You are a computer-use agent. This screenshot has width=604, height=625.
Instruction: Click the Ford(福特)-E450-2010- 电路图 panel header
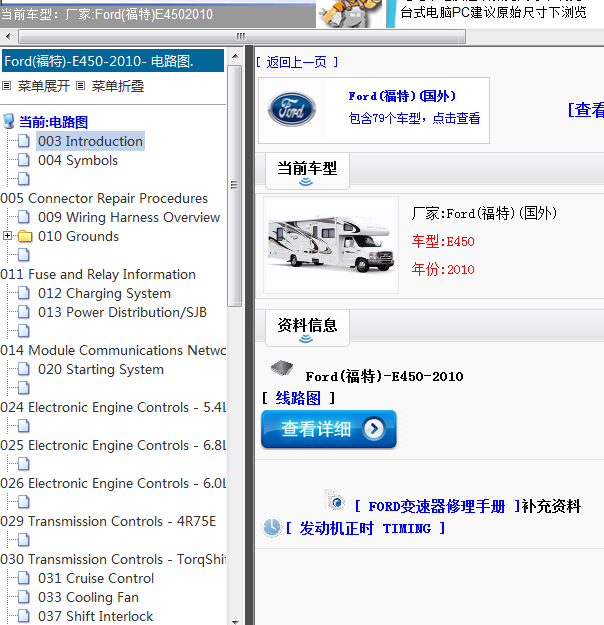(x=113, y=61)
